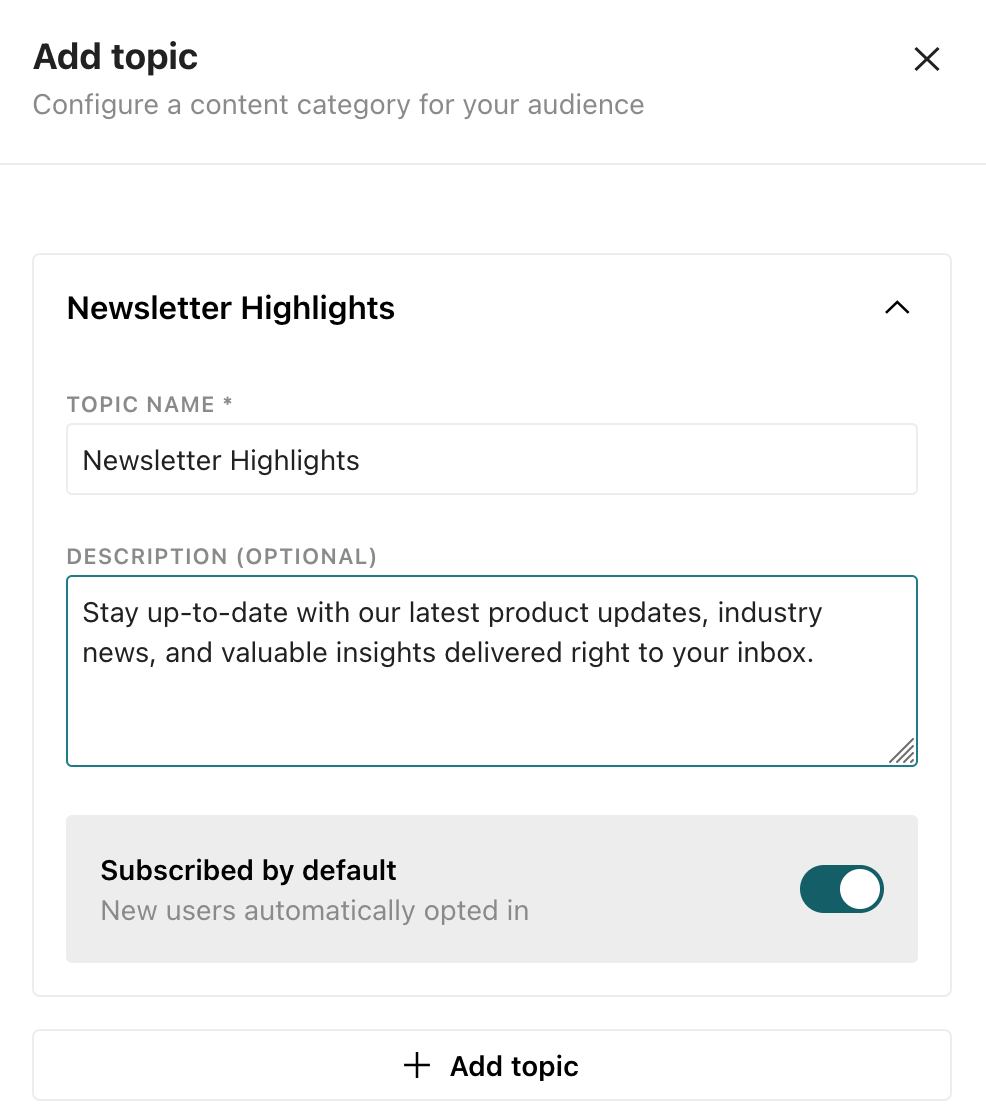Viewport: 986px width, 1120px height.
Task: Click the teal toggle knob
Action: [862, 889]
